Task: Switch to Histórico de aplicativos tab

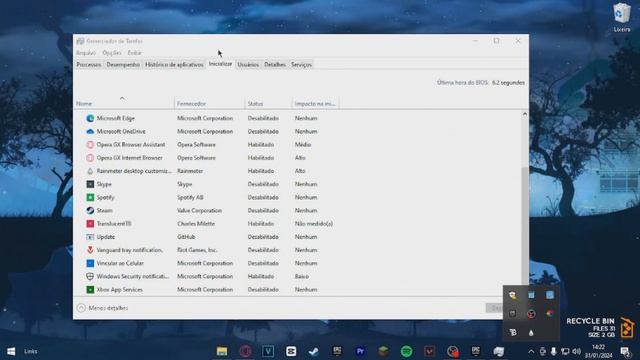Action: coord(174,64)
